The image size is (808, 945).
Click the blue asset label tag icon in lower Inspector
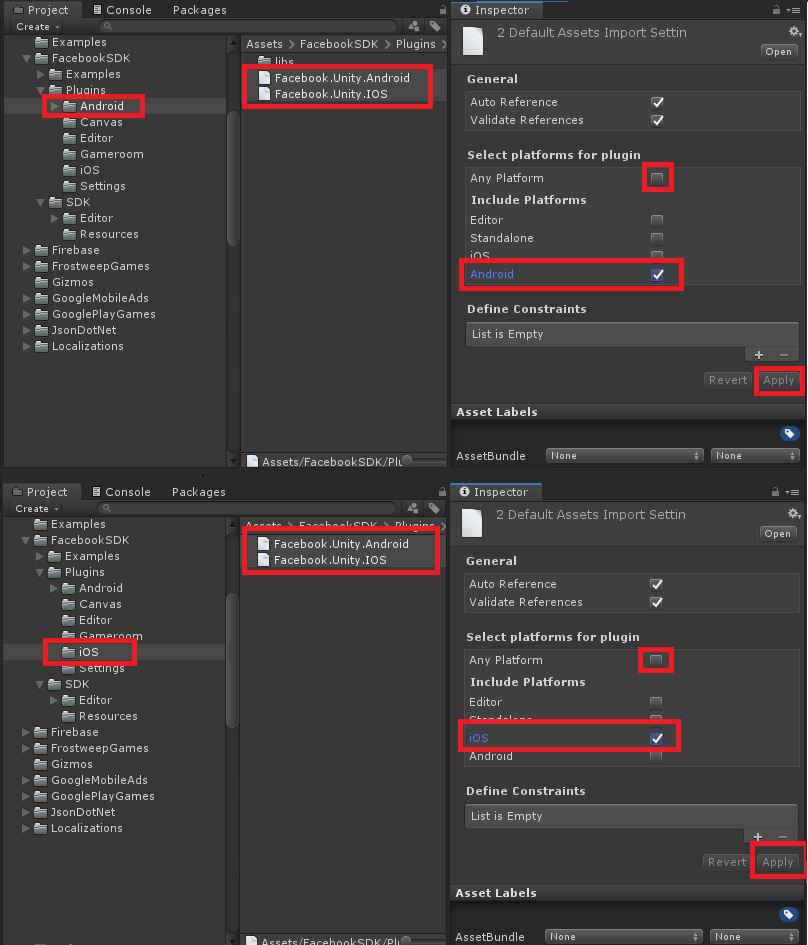788,914
